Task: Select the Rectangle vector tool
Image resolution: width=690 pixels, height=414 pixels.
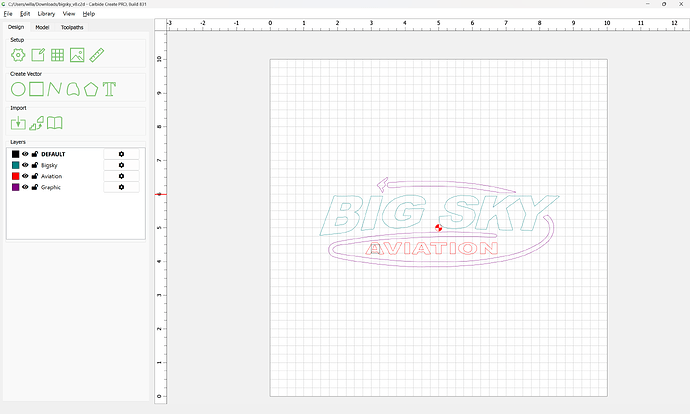Action: pos(36,89)
